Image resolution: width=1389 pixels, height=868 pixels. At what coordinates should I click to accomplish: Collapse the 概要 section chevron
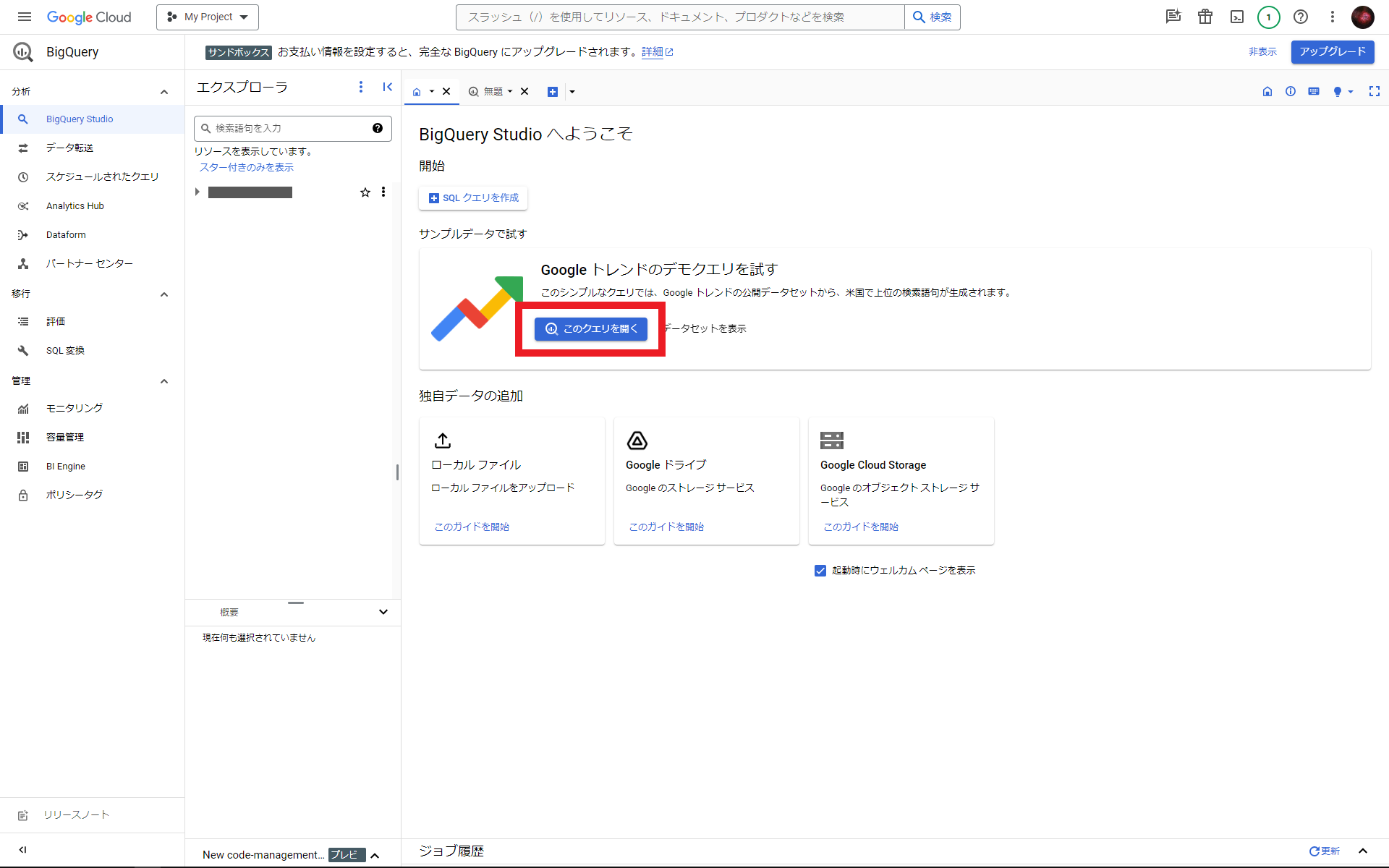(383, 612)
